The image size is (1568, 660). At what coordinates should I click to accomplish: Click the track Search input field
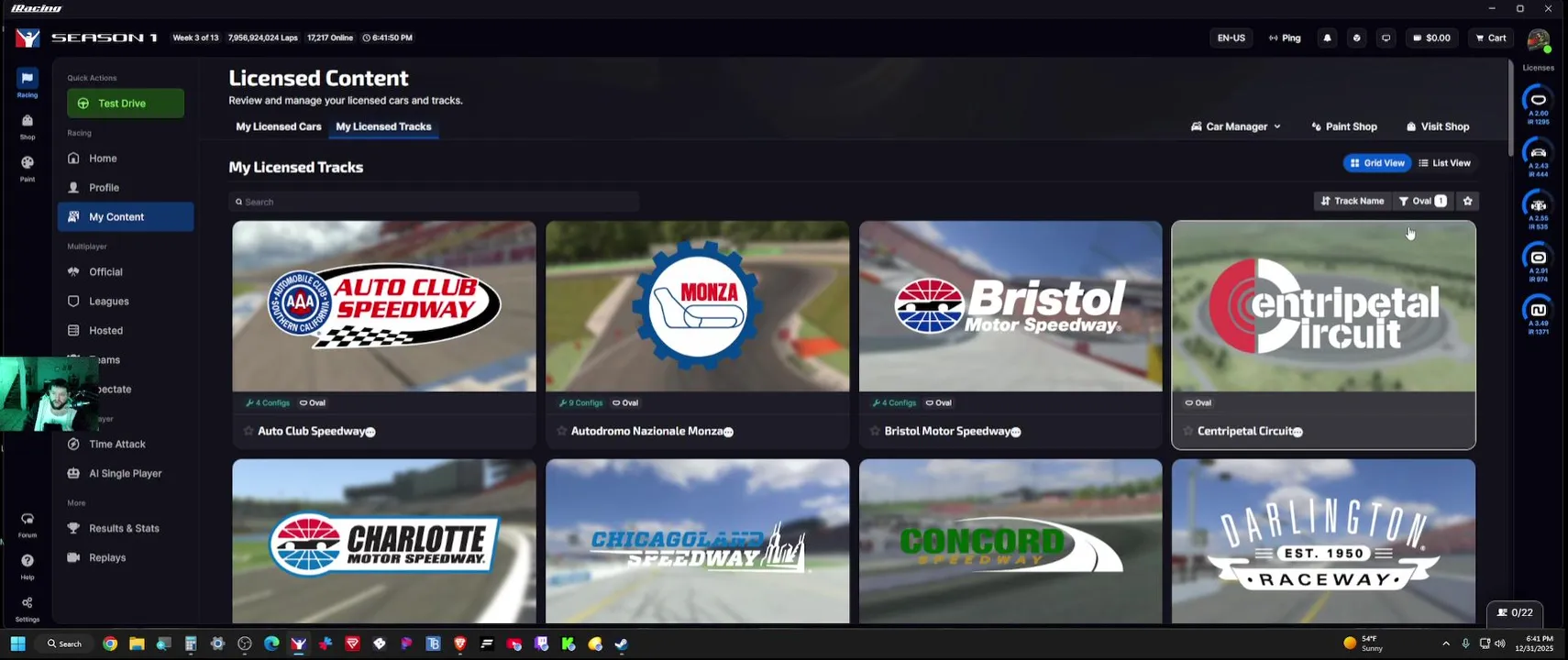point(434,202)
